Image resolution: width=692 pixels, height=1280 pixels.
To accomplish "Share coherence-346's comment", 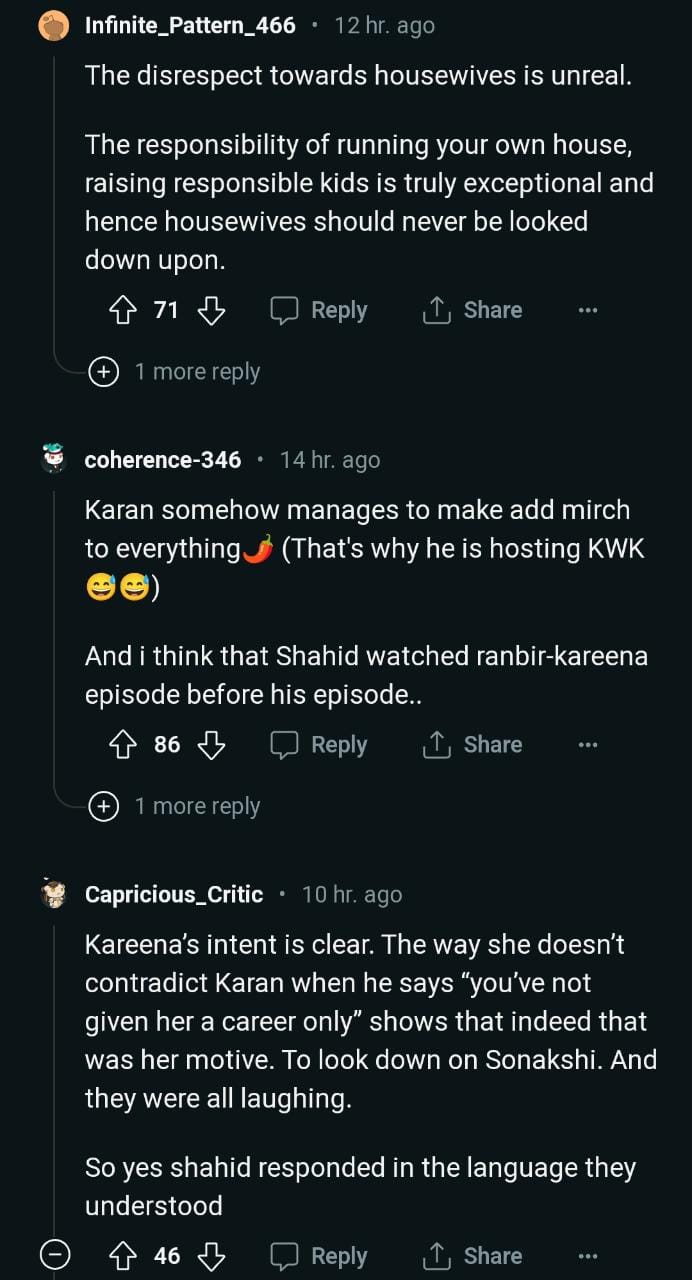I will (x=473, y=745).
